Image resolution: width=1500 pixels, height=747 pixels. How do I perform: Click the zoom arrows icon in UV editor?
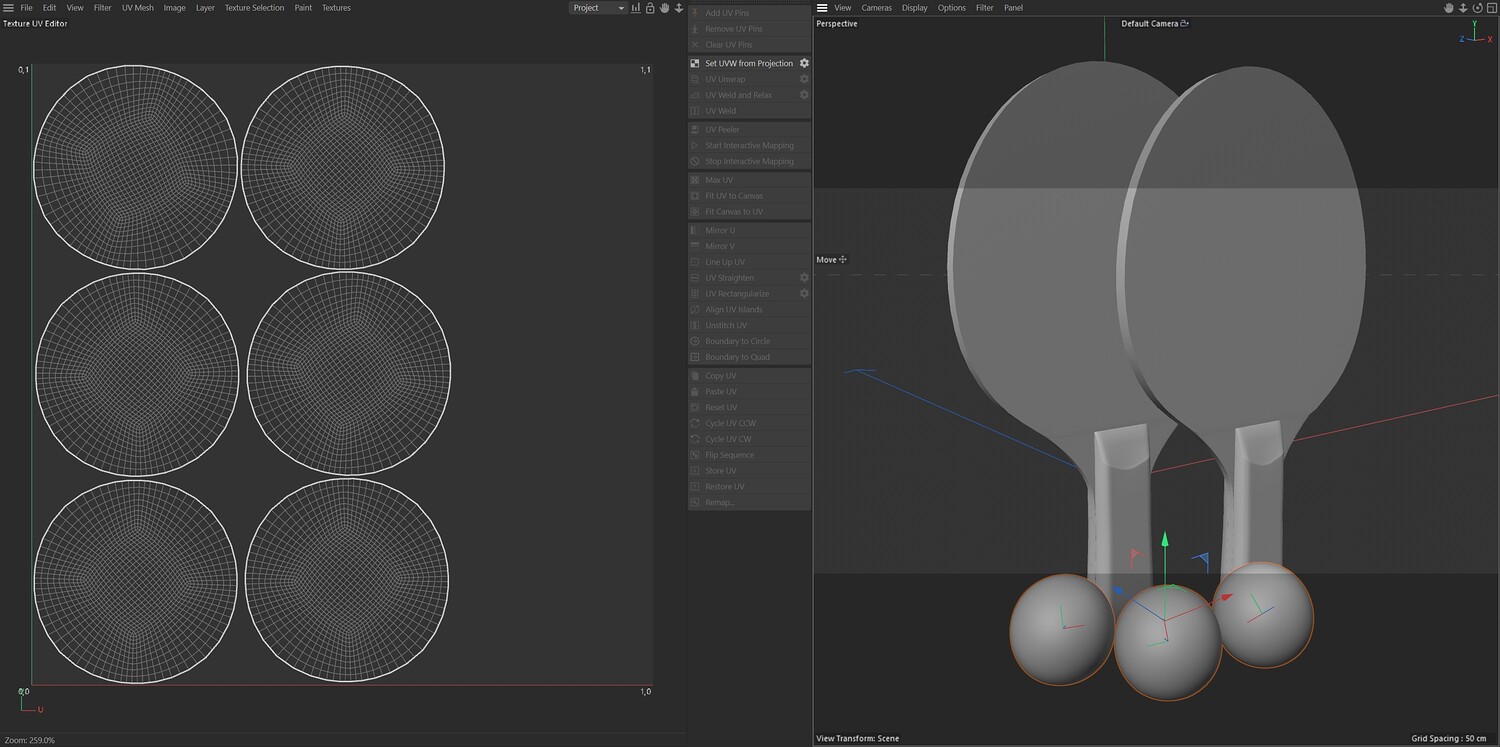679,8
